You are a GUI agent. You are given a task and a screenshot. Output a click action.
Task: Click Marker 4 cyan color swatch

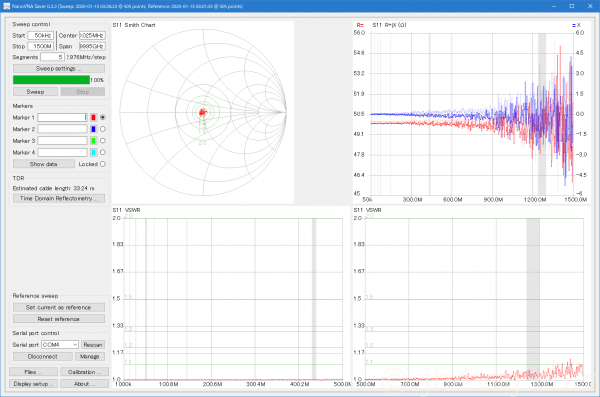tap(93, 152)
